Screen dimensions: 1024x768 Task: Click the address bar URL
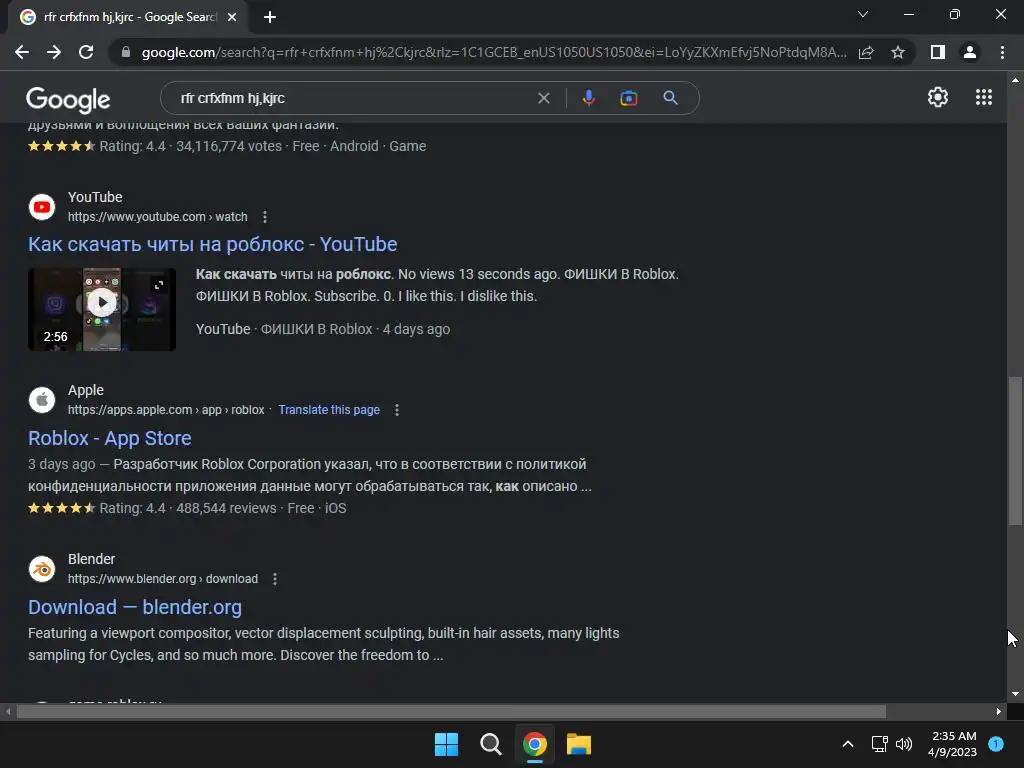494,52
